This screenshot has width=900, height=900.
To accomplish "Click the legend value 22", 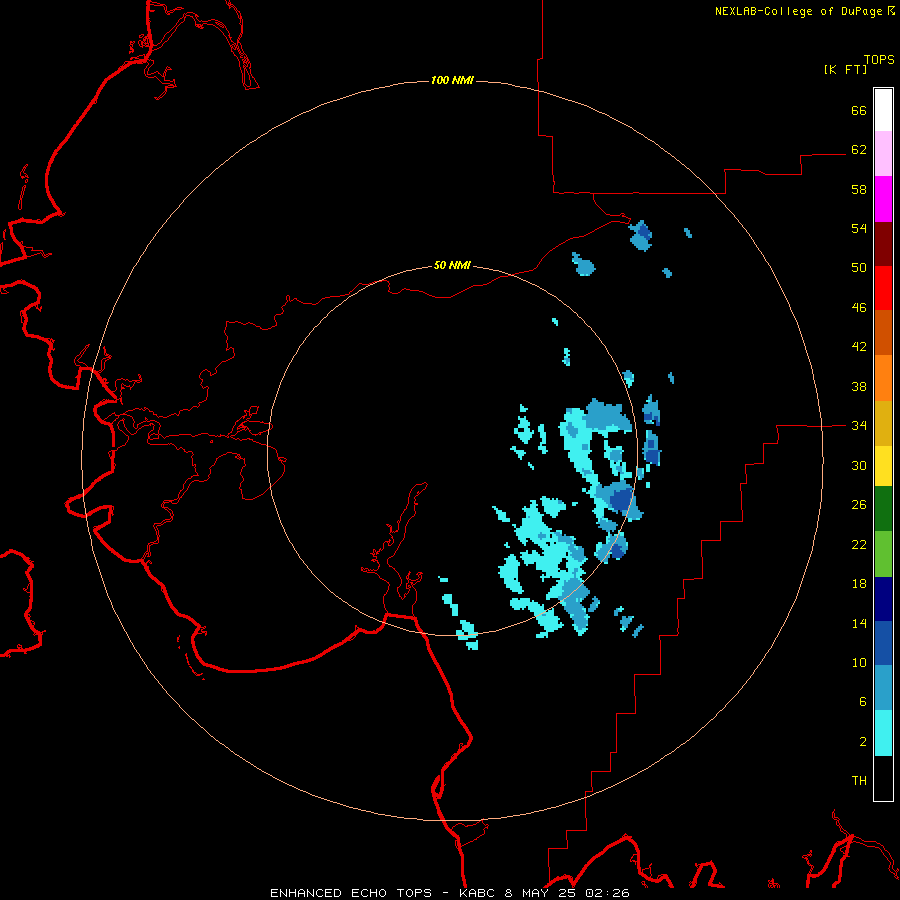I will 859,545.
